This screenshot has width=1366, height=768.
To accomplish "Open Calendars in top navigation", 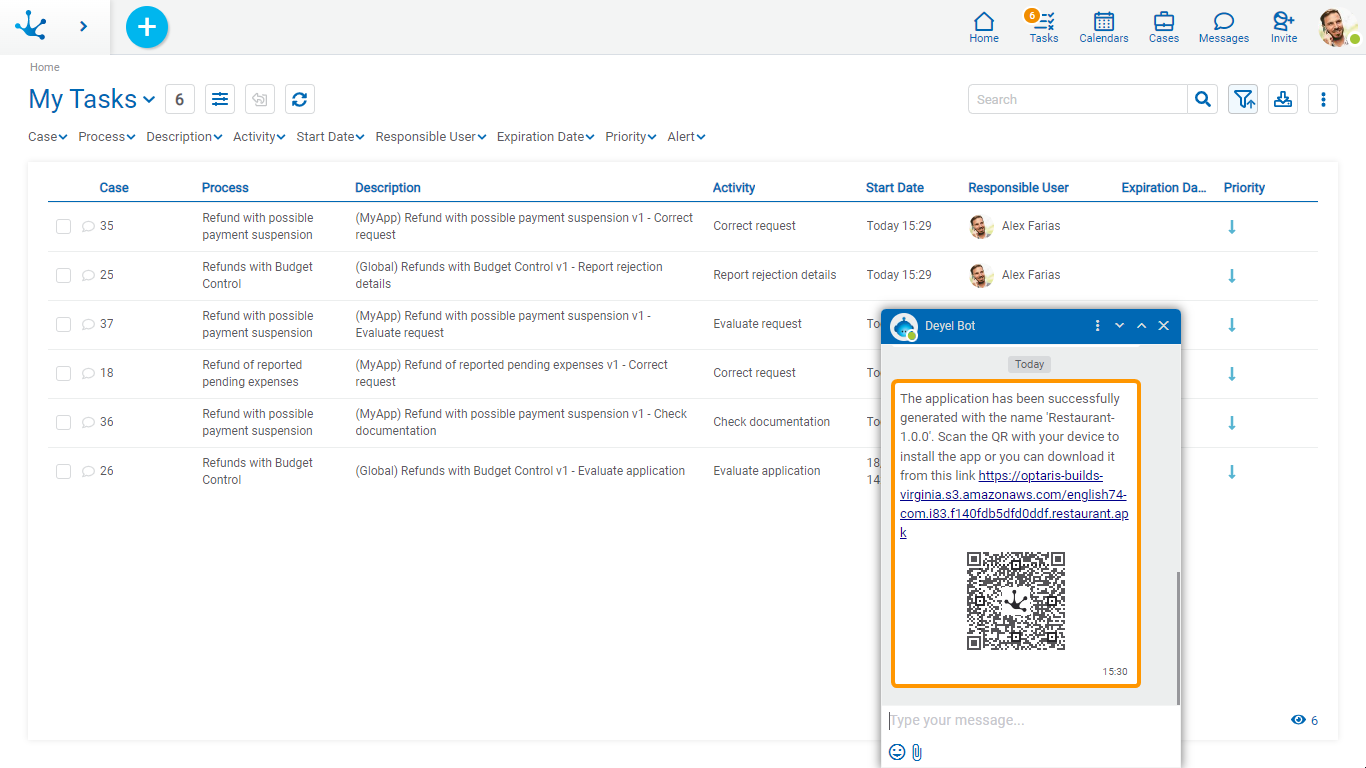I will point(1104,27).
